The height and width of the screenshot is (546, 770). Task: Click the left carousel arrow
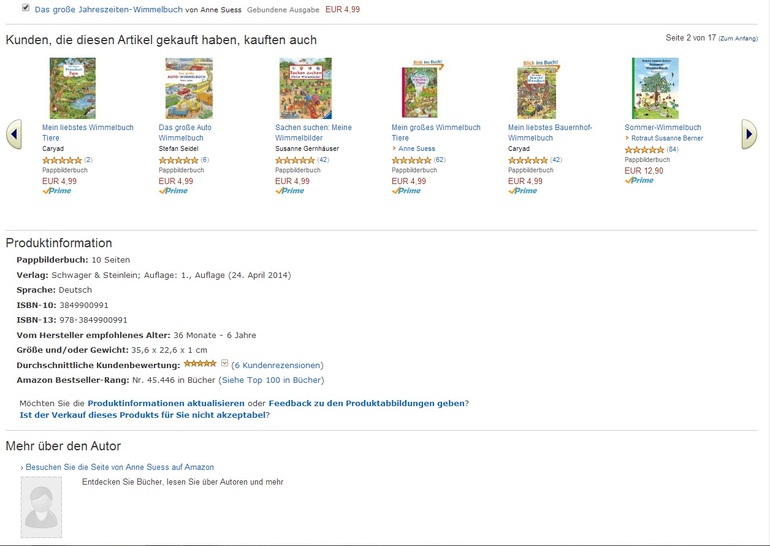14,133
